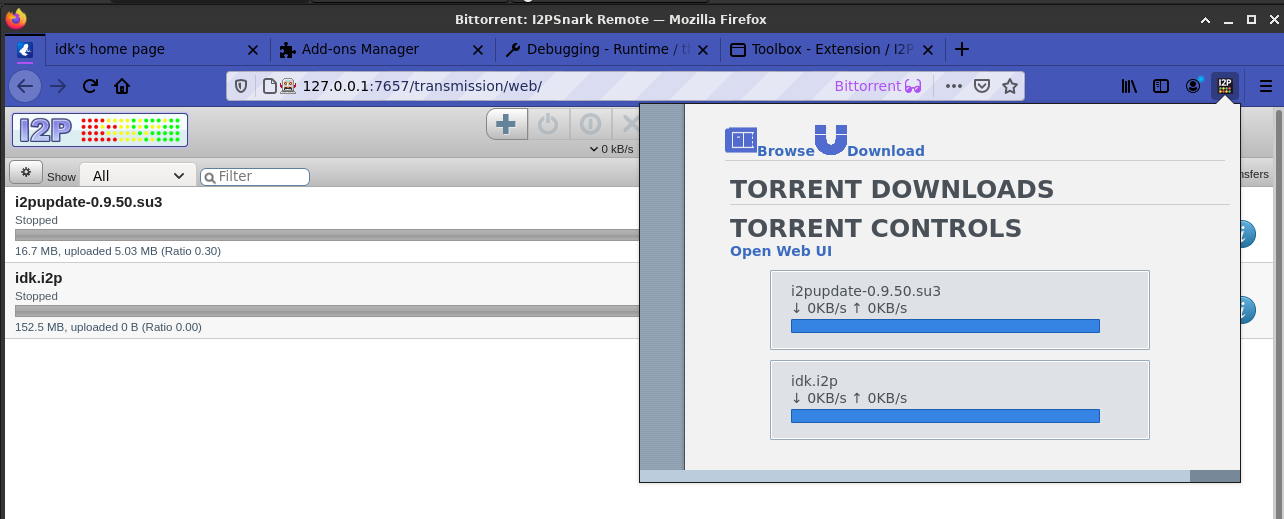Add a torrent with the plus button
This screenshot has height=519, width=1284.
[x=507, y=124]
